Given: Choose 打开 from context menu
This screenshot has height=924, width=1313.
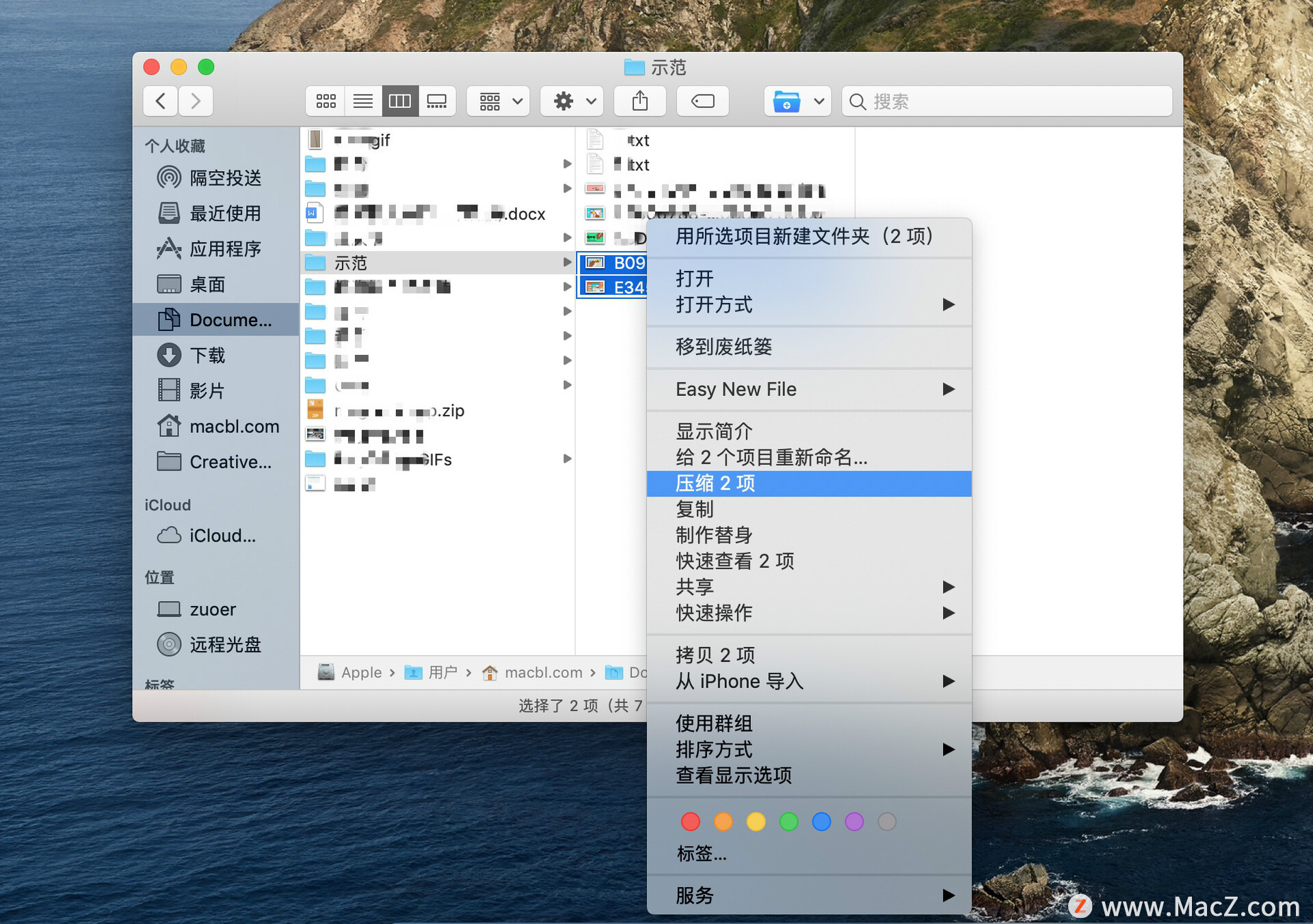Looking at the screenshot, I should (809, 278).
